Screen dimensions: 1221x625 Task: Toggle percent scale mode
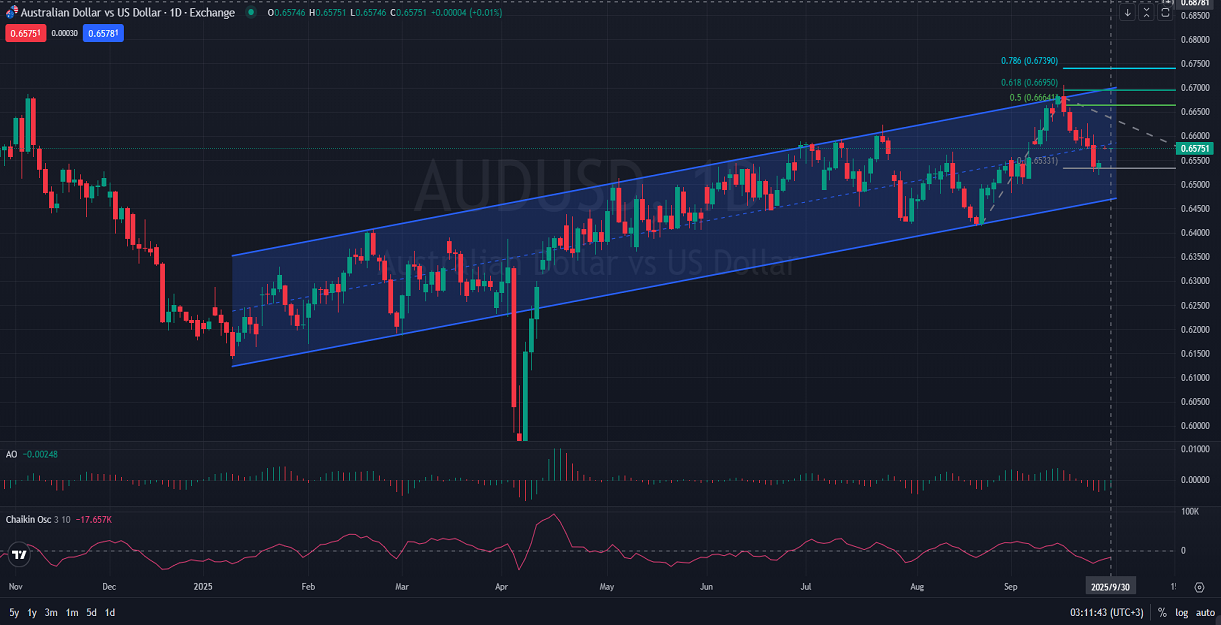1162,612
